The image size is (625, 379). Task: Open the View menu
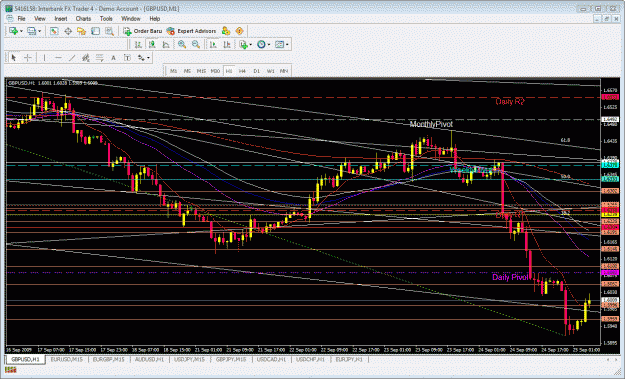coord(40,19)
